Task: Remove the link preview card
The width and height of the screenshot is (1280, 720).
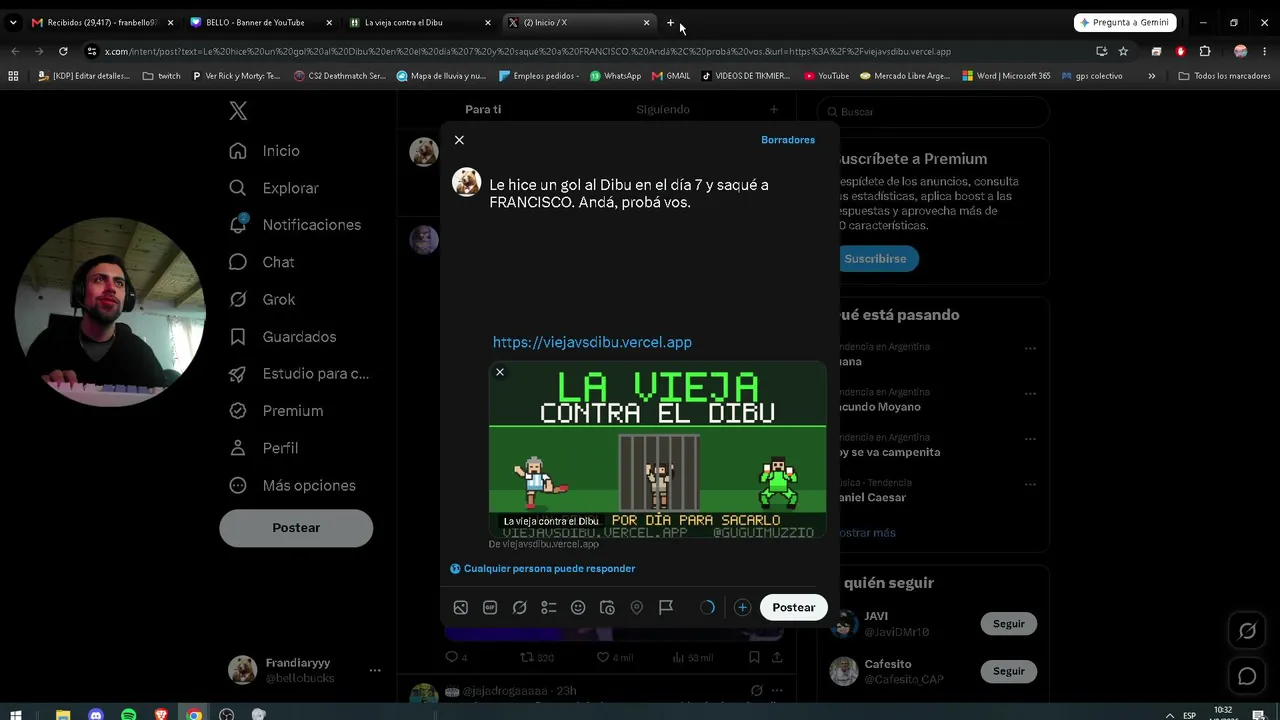Action: (500, 372)
